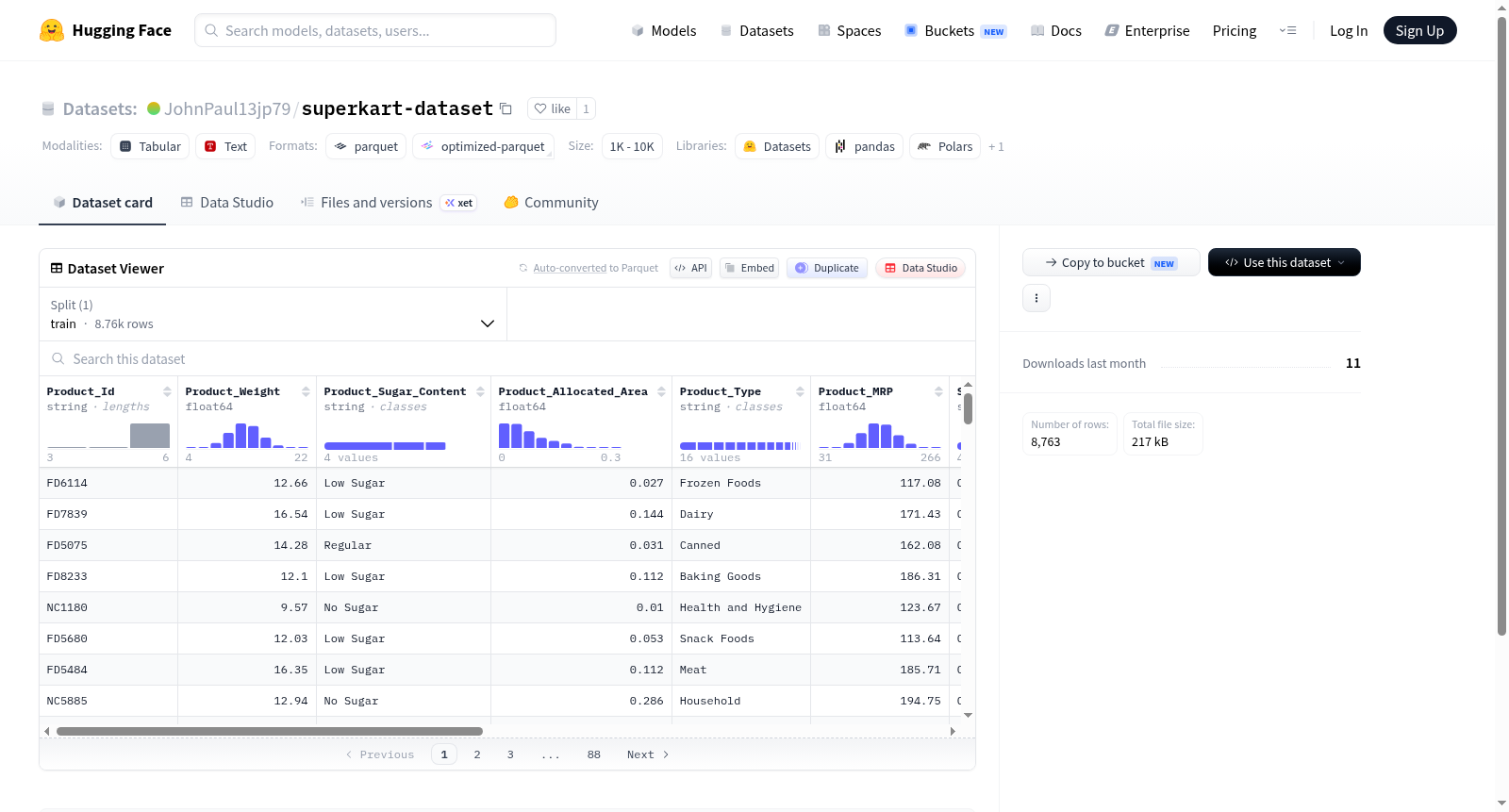The width and height of the screenshot is (1509, 812).
Task: Click the Log In link
Action: 1349,30
